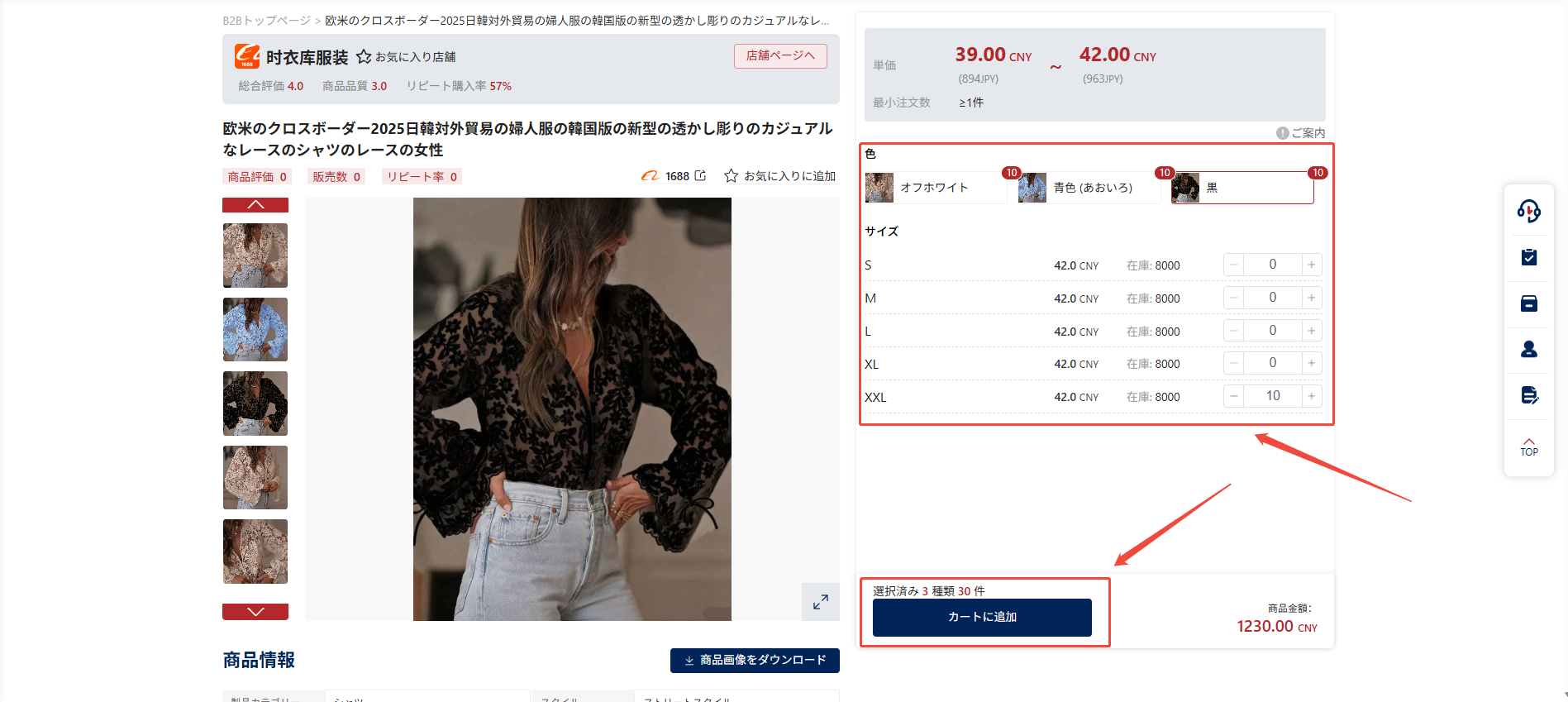This screenshot has width=1568, height=702.
Task: Show next thumbnails with down arrow
Action: click(255, 612)
